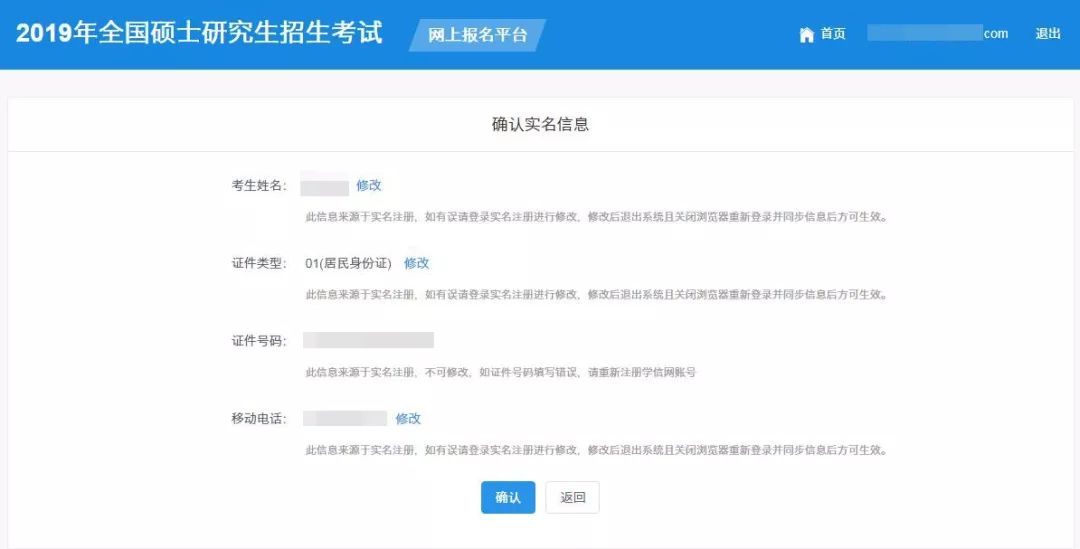Click the blurred 证件号码 value
This screenshot has width=1080, height=549.
(x=368, y=340)
